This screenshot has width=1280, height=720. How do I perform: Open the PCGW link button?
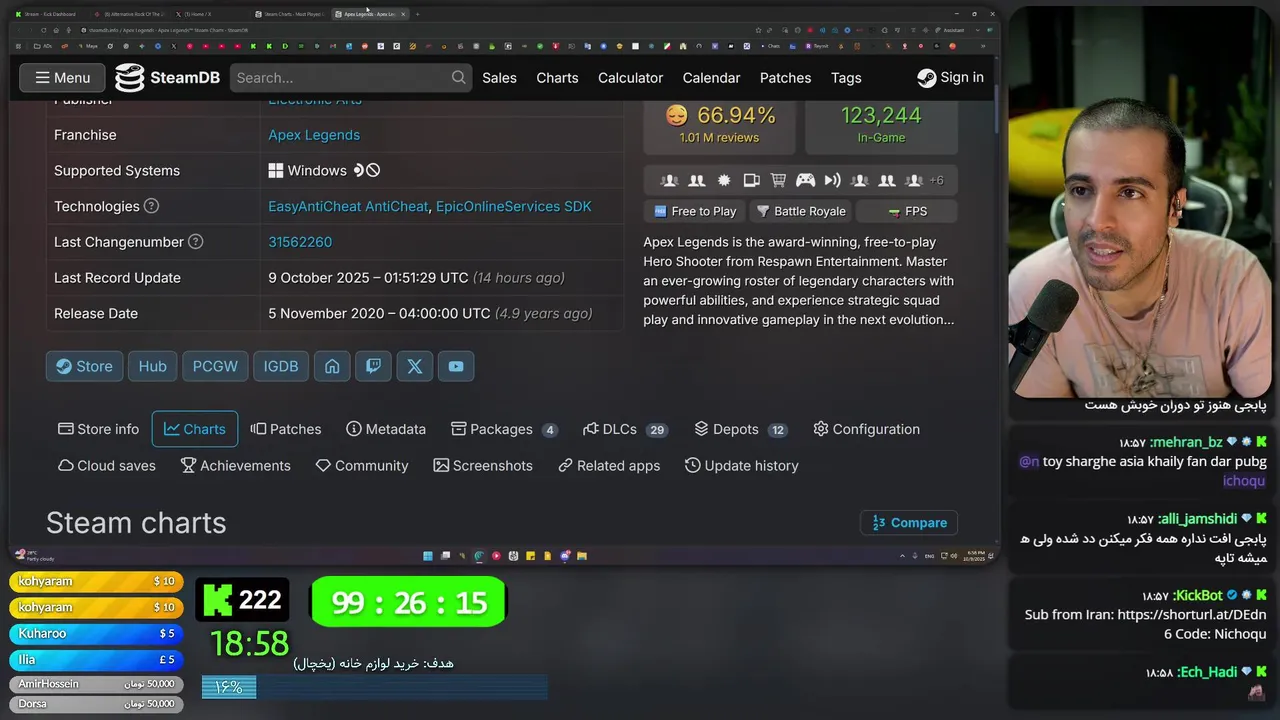pos(215,366)
